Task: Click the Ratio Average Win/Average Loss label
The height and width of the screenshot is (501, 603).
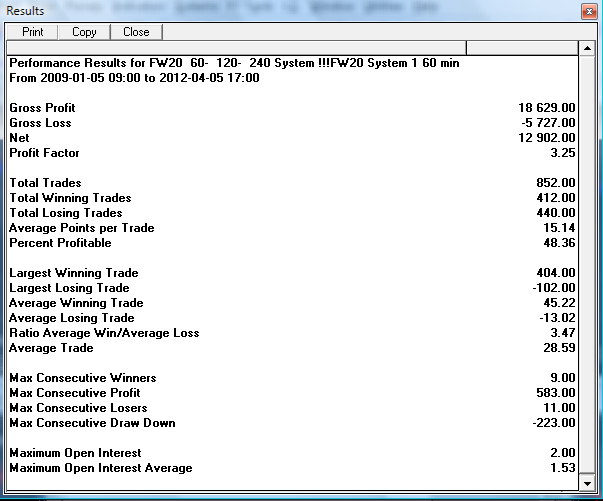Action: [104, 333]
